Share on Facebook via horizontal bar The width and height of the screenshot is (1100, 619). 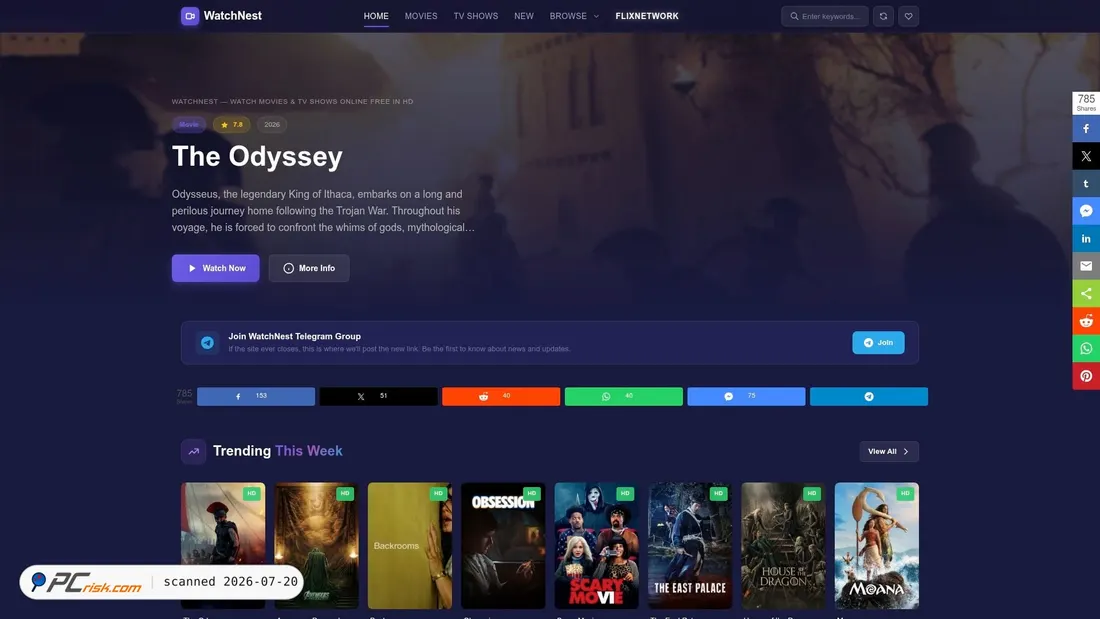click(256, 397)
